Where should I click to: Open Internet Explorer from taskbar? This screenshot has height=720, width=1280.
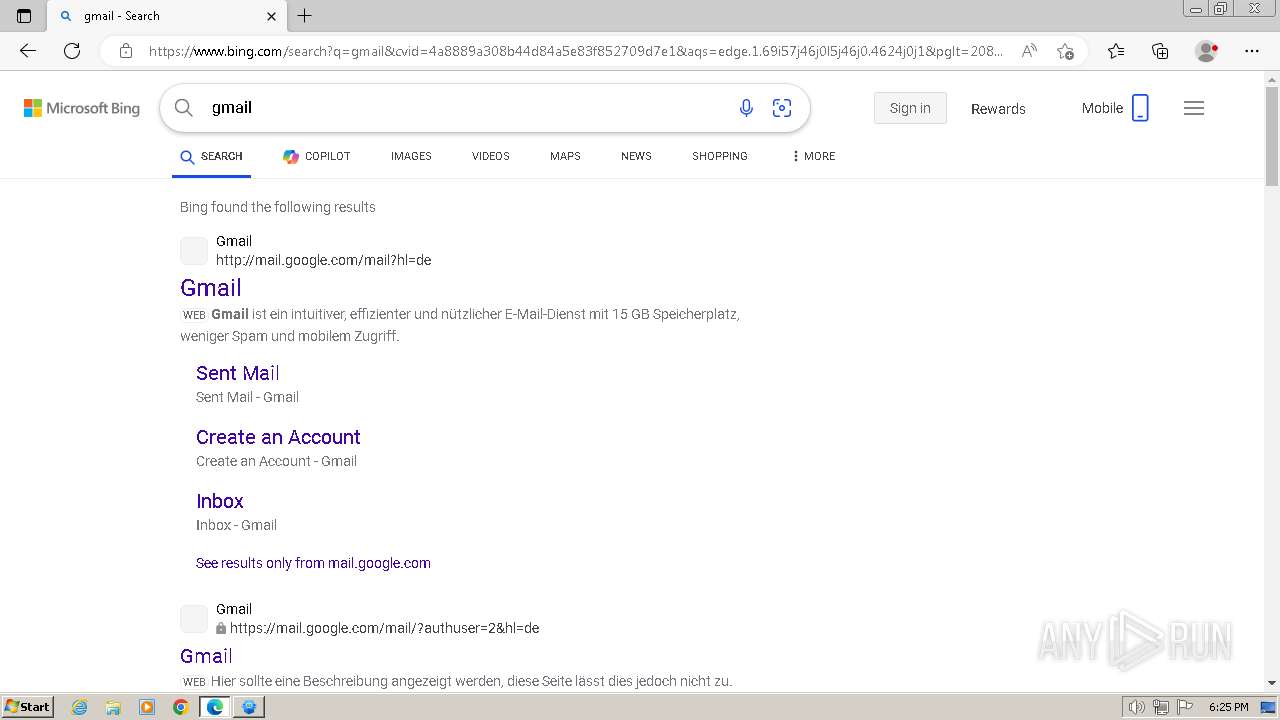79,707
